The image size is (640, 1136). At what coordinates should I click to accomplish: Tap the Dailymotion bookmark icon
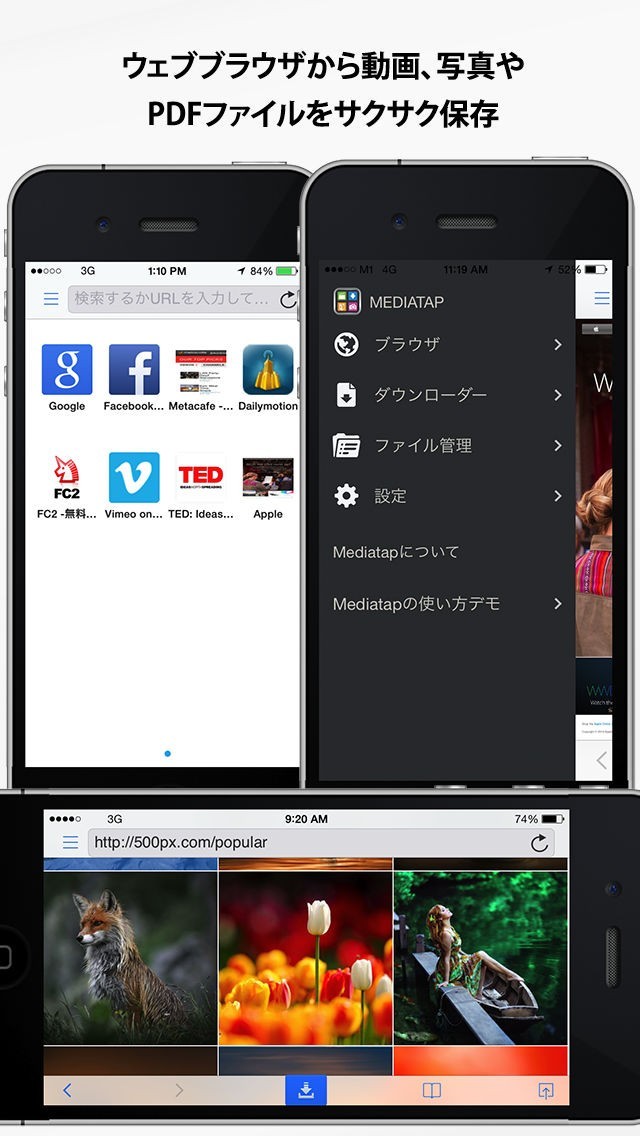[x=268, y=370]
